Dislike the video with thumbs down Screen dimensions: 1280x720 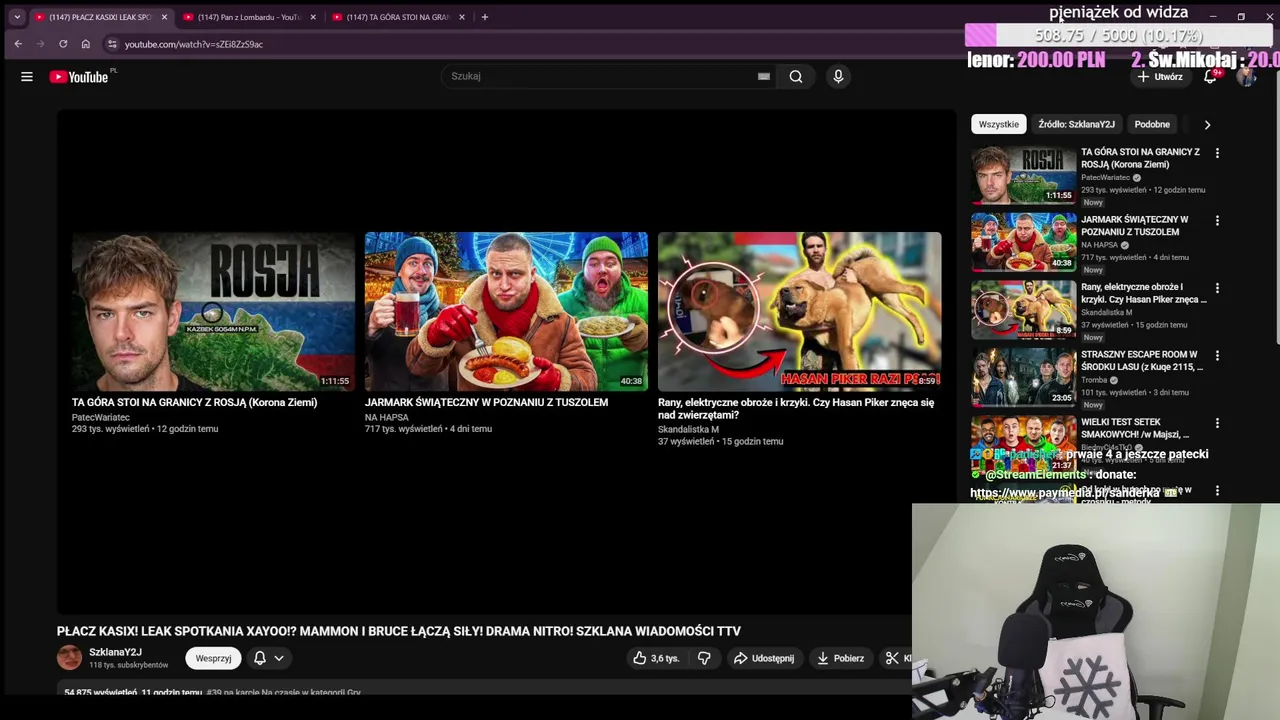click(x=704, y=658)
